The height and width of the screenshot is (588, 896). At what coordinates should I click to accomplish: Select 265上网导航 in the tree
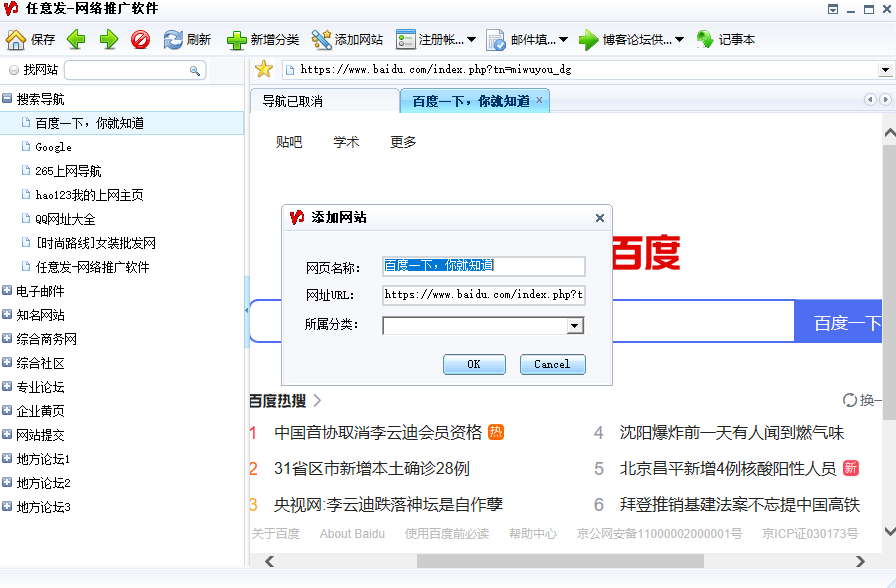pyautogui.click(x=68, y=171)
